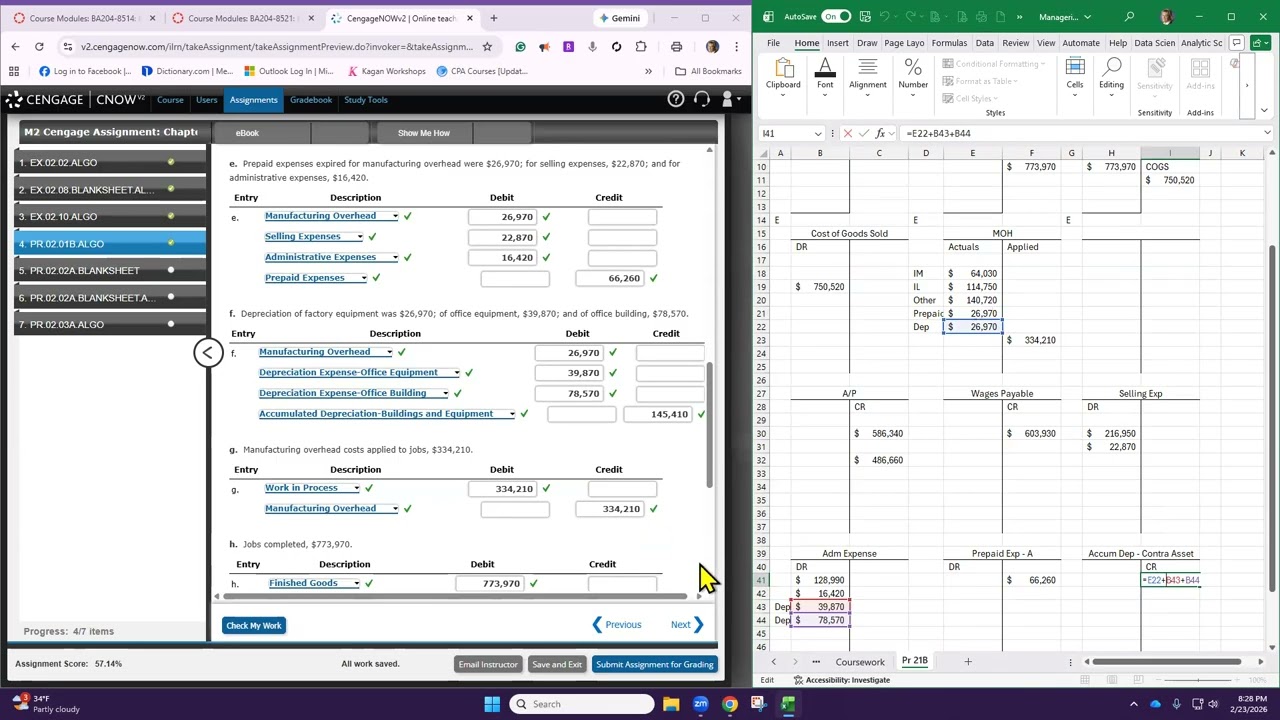
Task: Expand the Excel formula bar
Action: 1267,133
